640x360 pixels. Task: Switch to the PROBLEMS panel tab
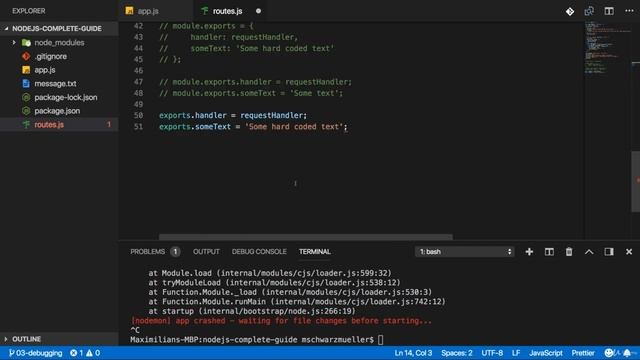tap(147, 252)
